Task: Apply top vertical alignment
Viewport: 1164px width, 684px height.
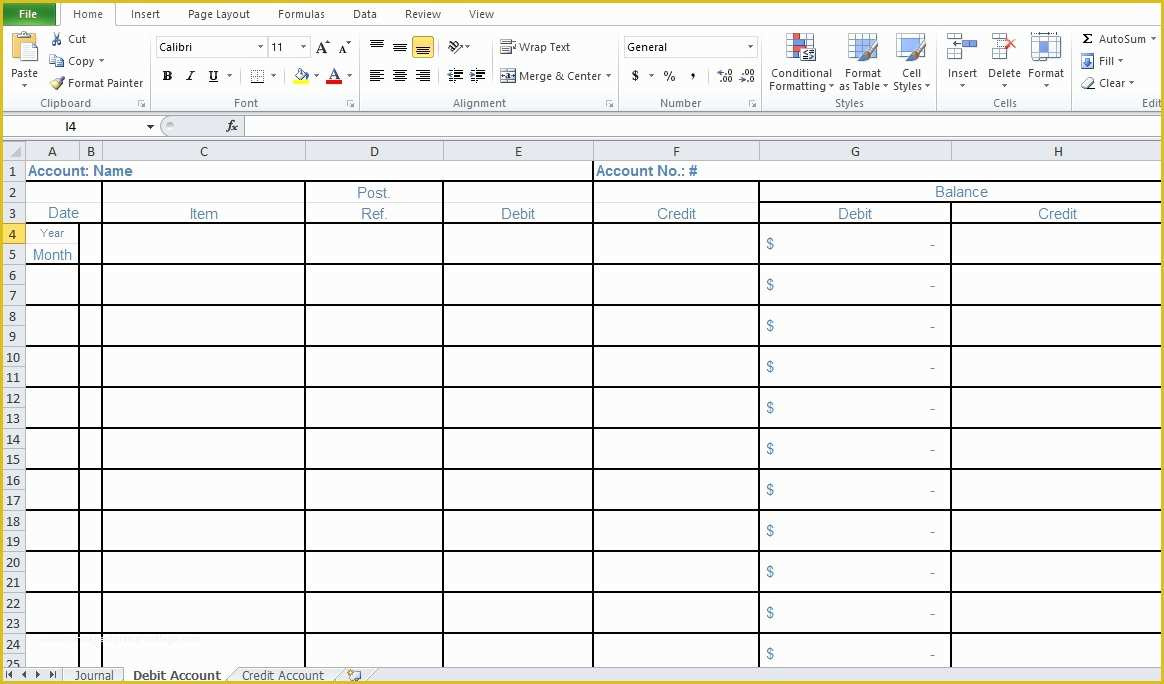Action: (377, 47)
